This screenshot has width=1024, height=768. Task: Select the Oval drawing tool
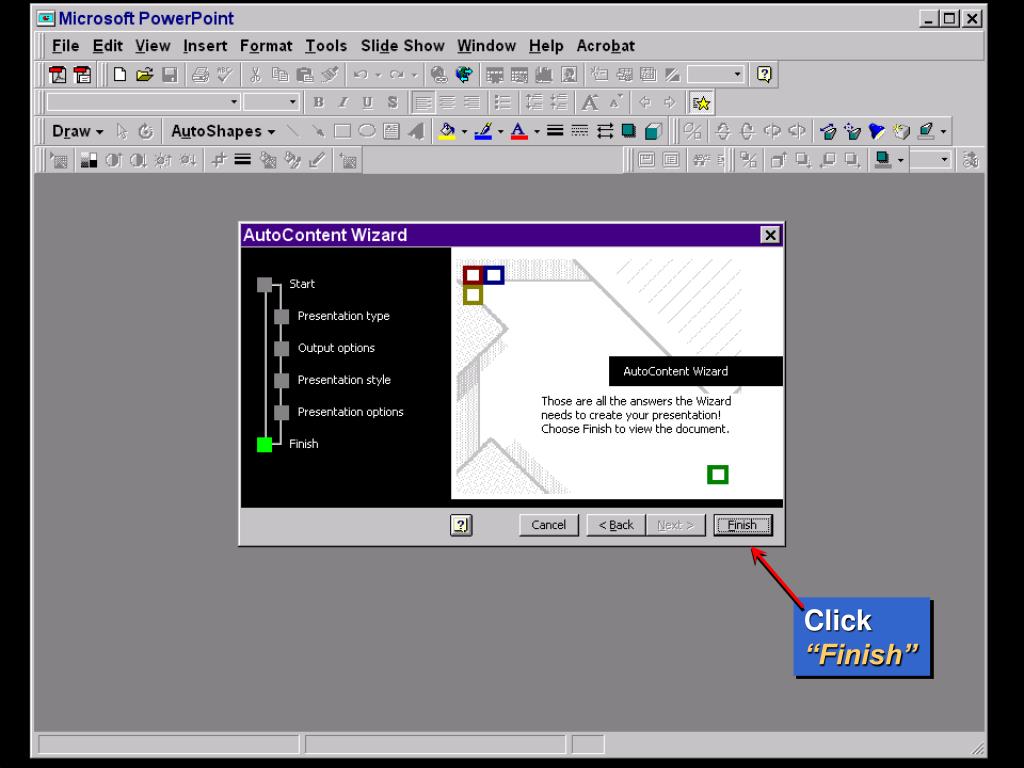coord(367,131)
